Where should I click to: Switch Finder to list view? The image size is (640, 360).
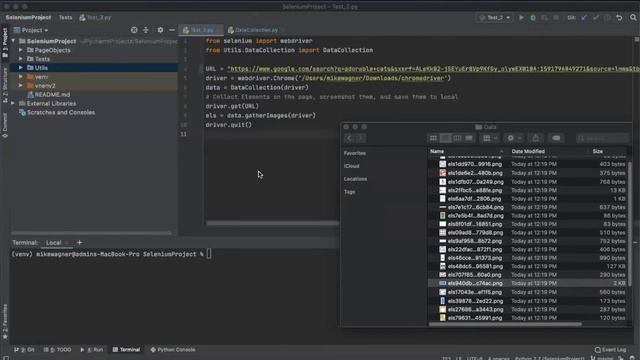445,138
